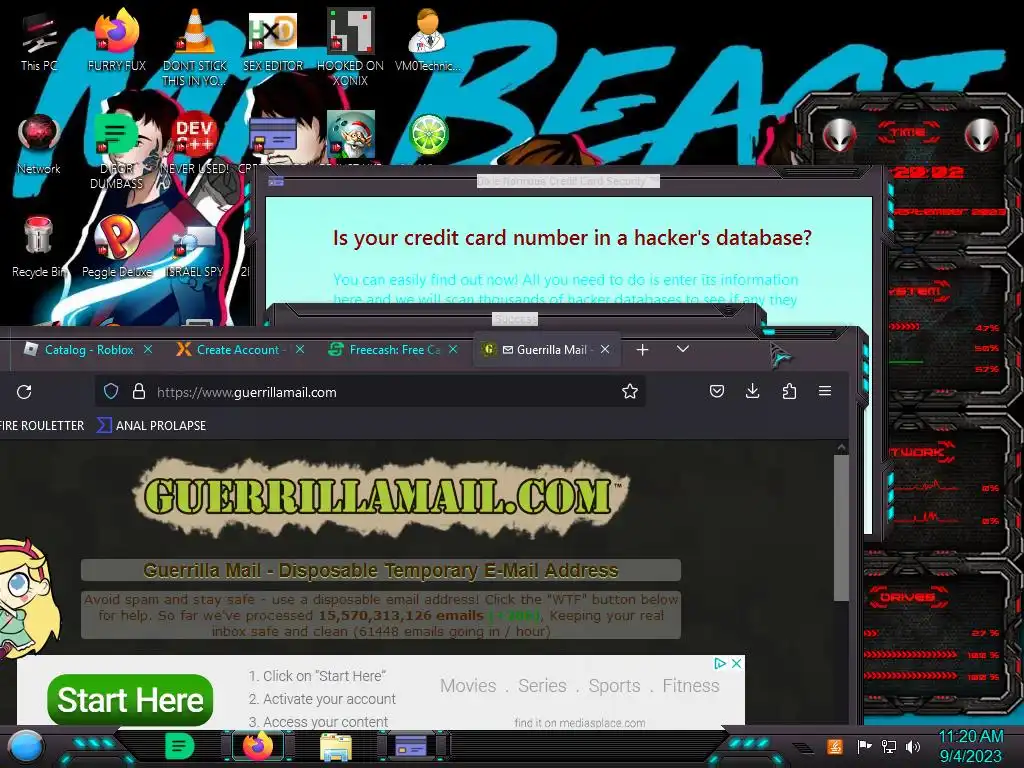This screenshot has height=768, width=1024.
Task: Click the page vertical scrollbar
Action: point(841,528)
